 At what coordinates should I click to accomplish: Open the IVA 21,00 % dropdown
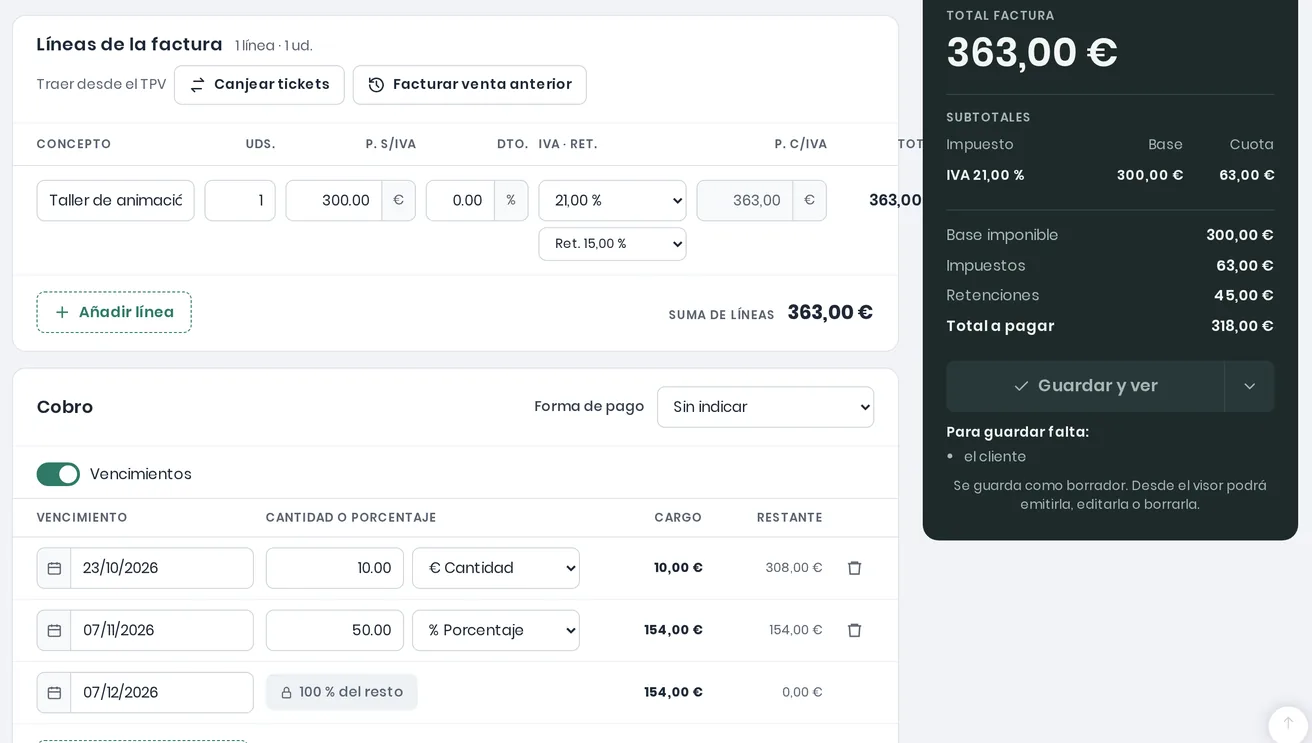(x=612, y=200)
